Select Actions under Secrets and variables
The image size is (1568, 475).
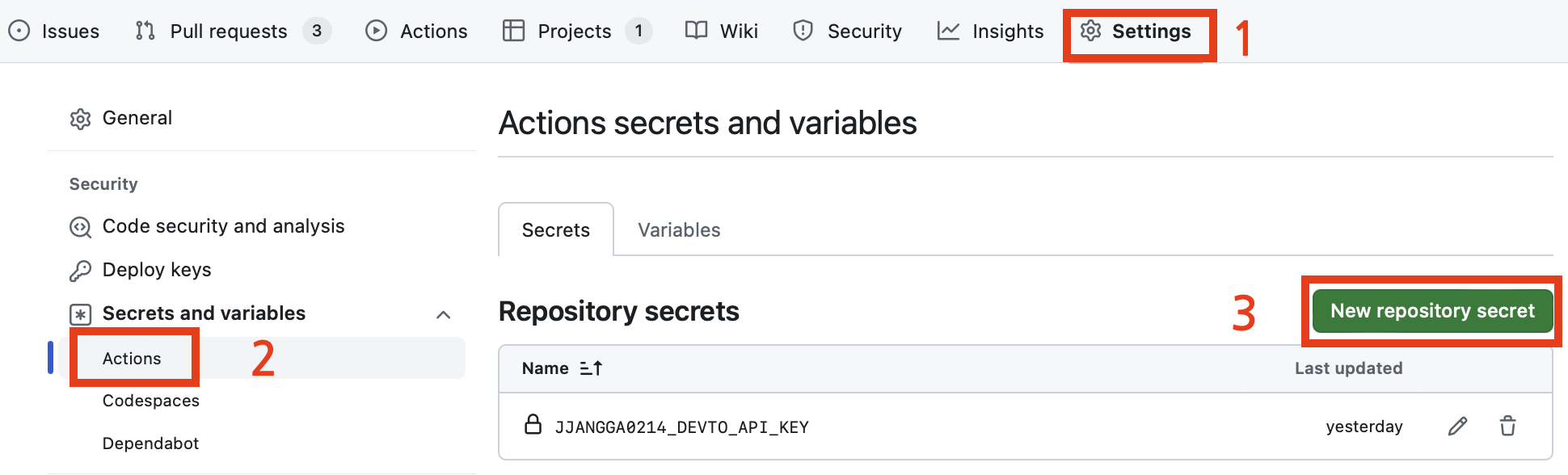click(132, 359)
